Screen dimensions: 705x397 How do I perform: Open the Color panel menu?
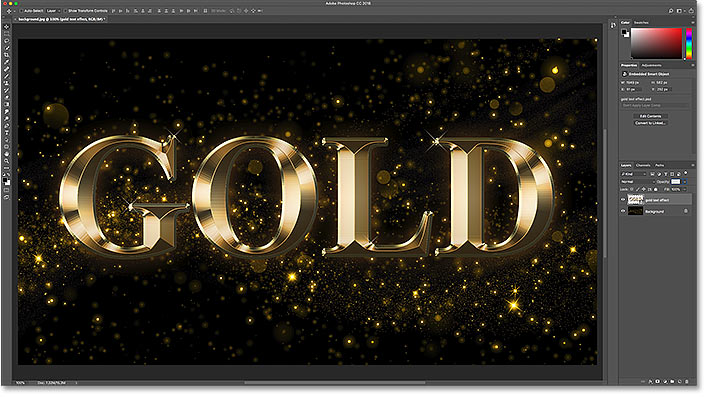(x=693, y=22)
